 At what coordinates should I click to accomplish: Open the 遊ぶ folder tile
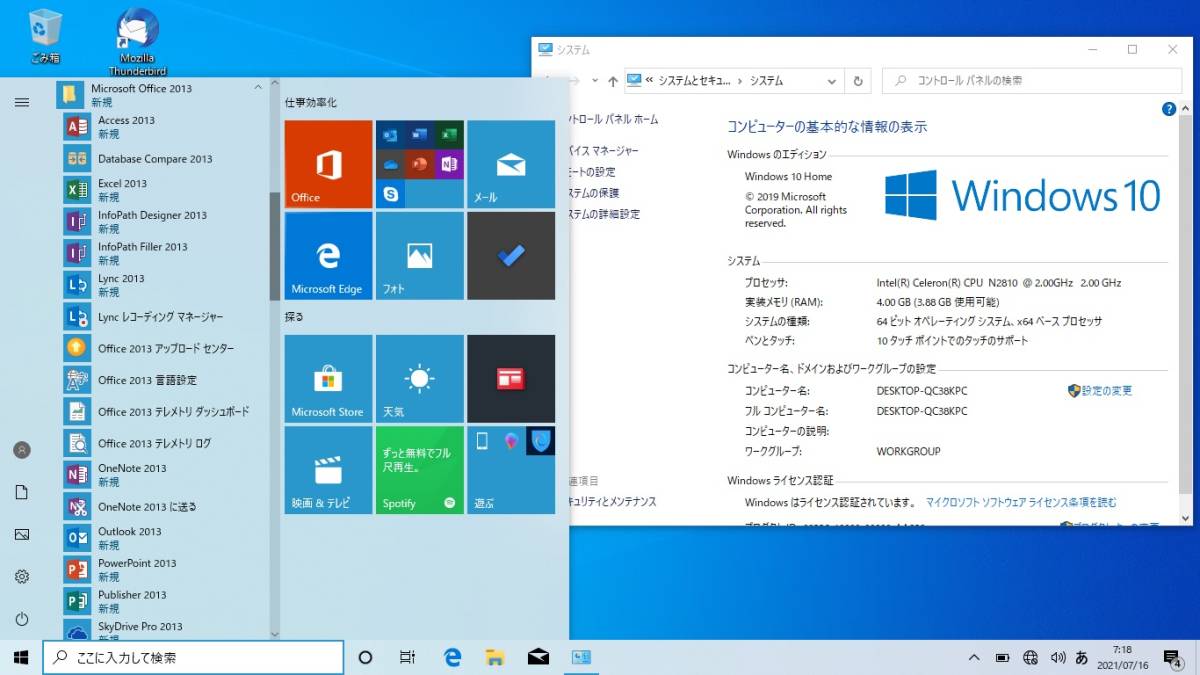coord(511,470)
